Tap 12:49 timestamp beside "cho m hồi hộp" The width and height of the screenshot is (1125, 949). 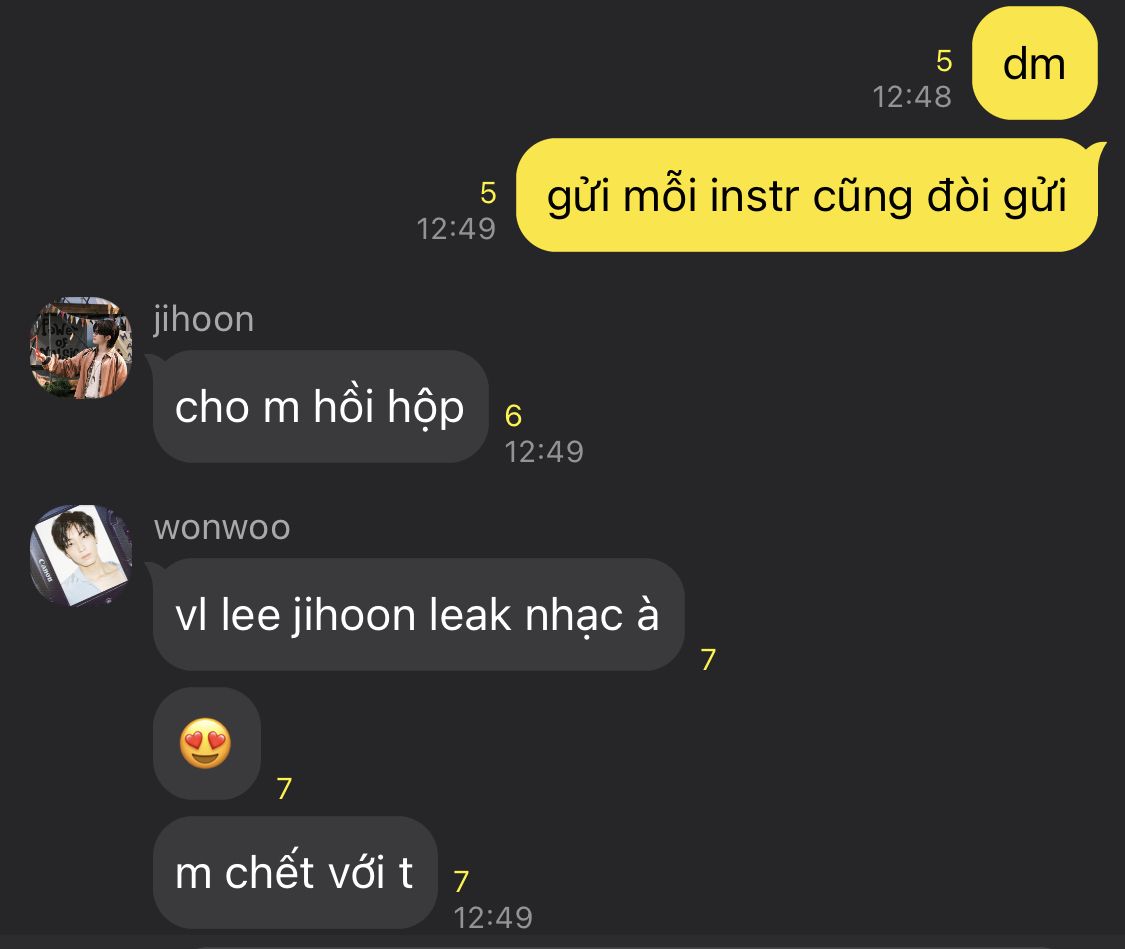pyautogui.click(x=545, y=451)
